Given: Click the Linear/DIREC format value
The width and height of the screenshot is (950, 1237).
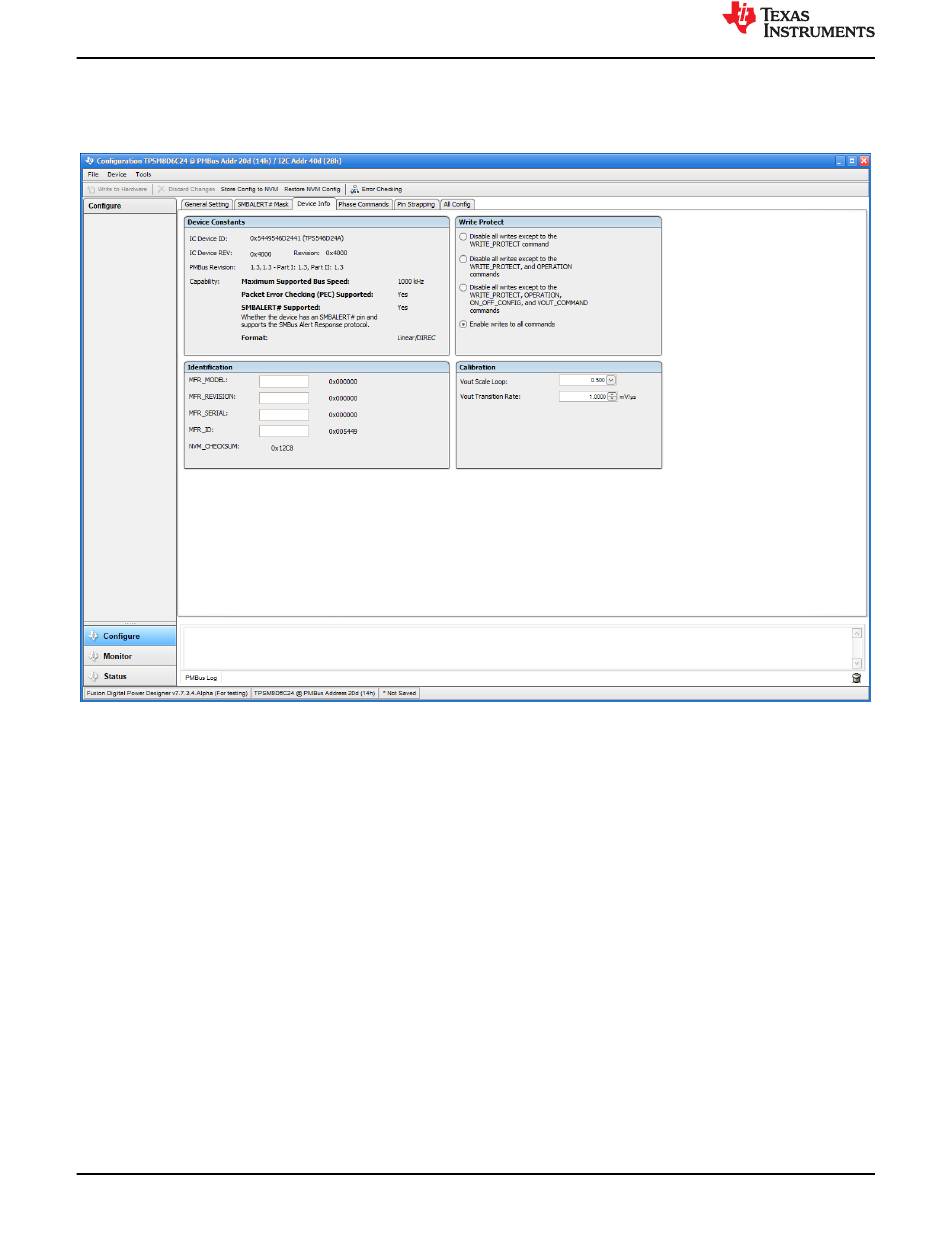Looking at the screenshot, I should (417, 338).
